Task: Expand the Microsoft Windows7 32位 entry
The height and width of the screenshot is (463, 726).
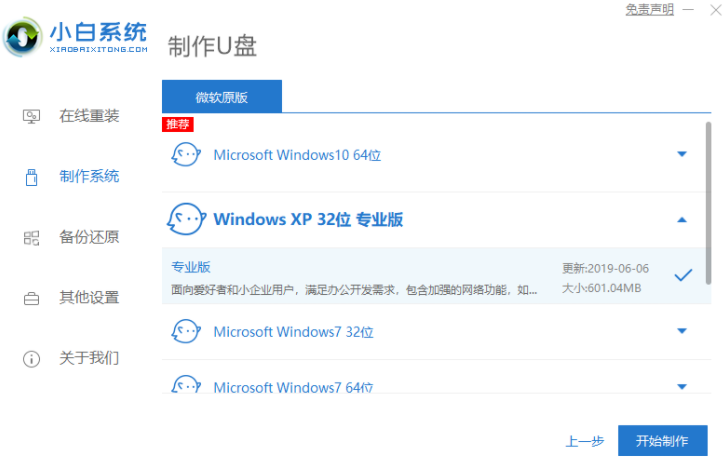Action: click(x=682, y=331)
